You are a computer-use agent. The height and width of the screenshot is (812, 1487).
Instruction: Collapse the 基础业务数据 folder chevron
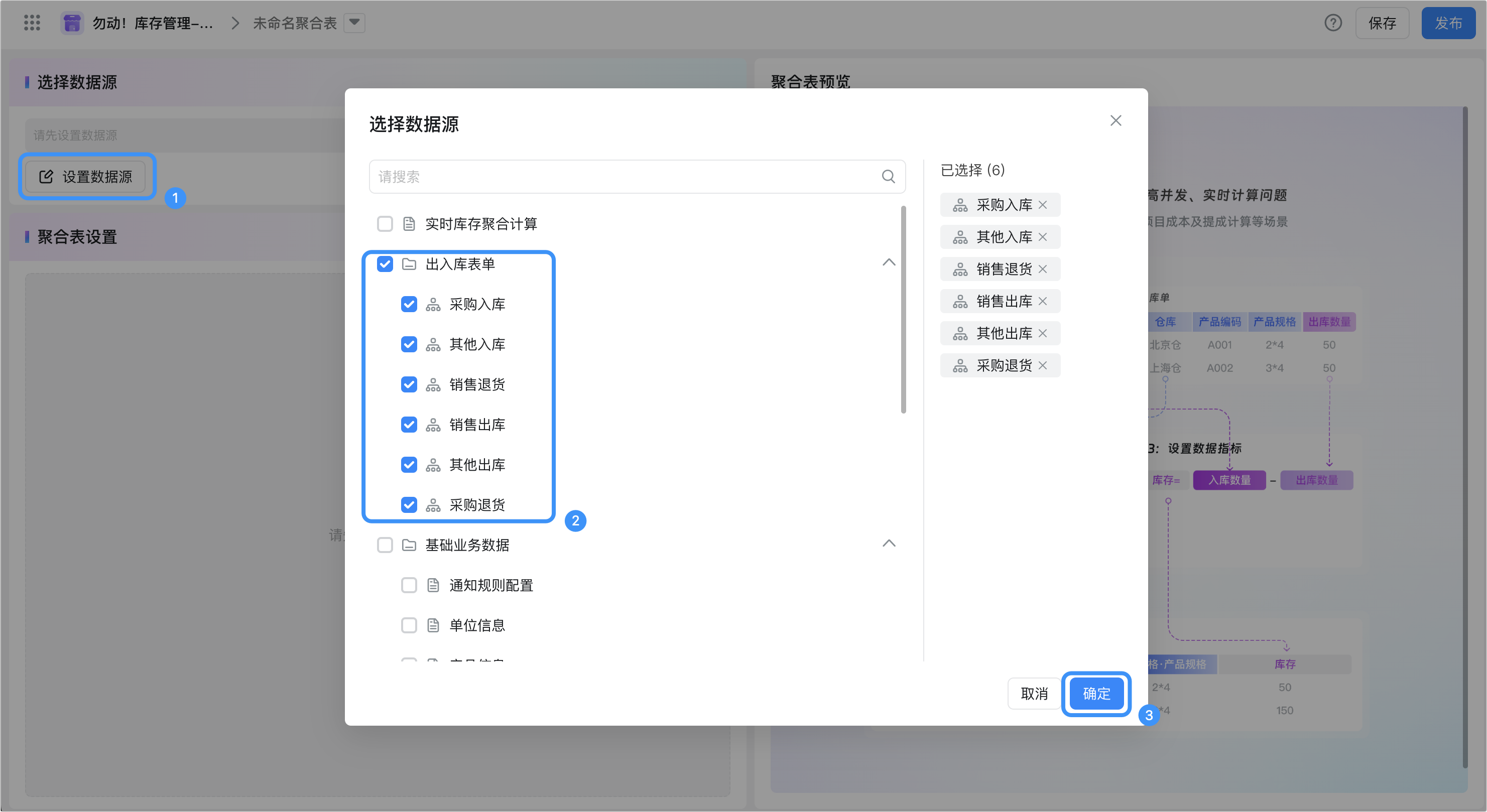coord(889,544)
